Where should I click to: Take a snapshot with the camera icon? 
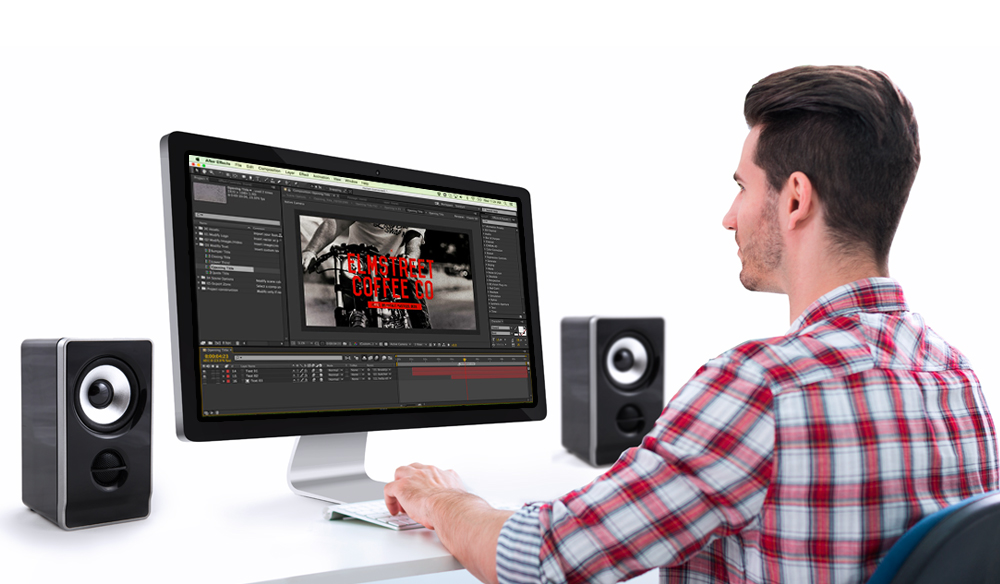[344, 343]
